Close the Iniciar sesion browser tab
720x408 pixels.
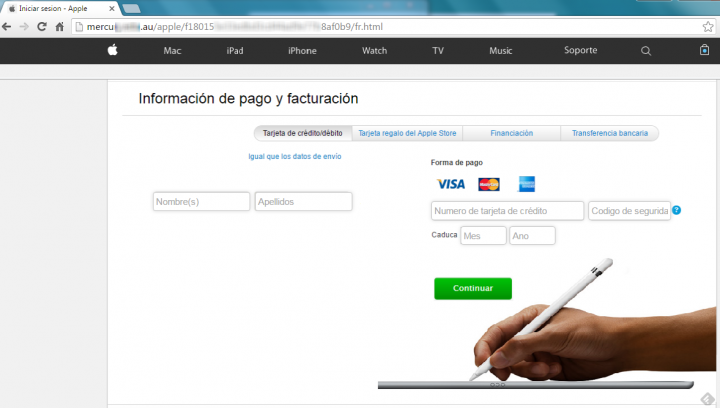coord(112,9)
